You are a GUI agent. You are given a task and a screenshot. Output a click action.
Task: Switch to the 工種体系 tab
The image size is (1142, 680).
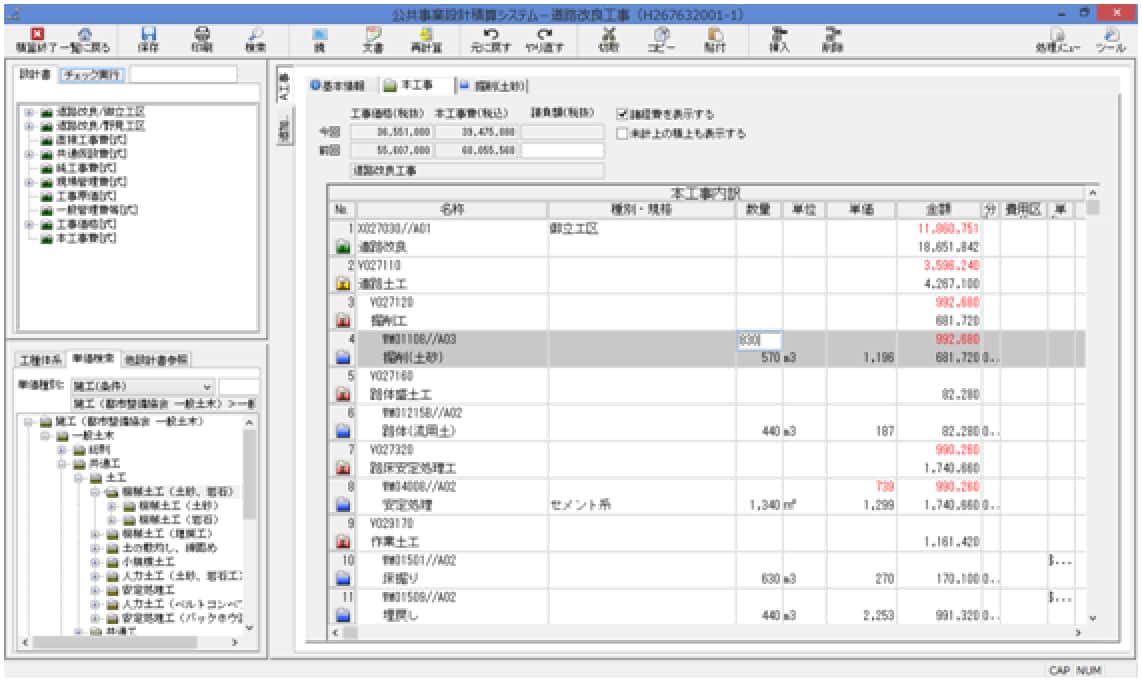coord(41,359)
